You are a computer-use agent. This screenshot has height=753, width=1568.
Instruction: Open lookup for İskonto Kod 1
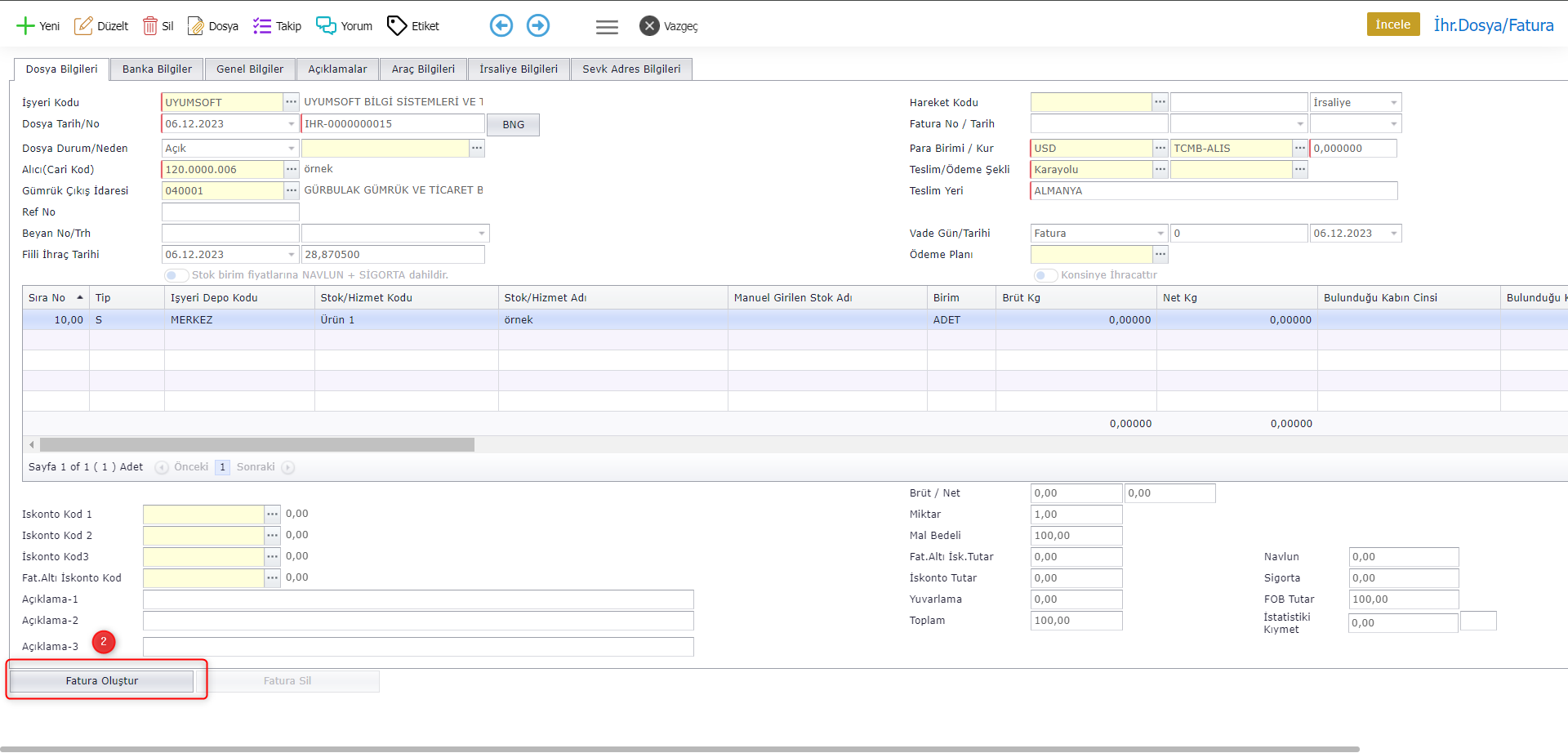click(273, 514)
